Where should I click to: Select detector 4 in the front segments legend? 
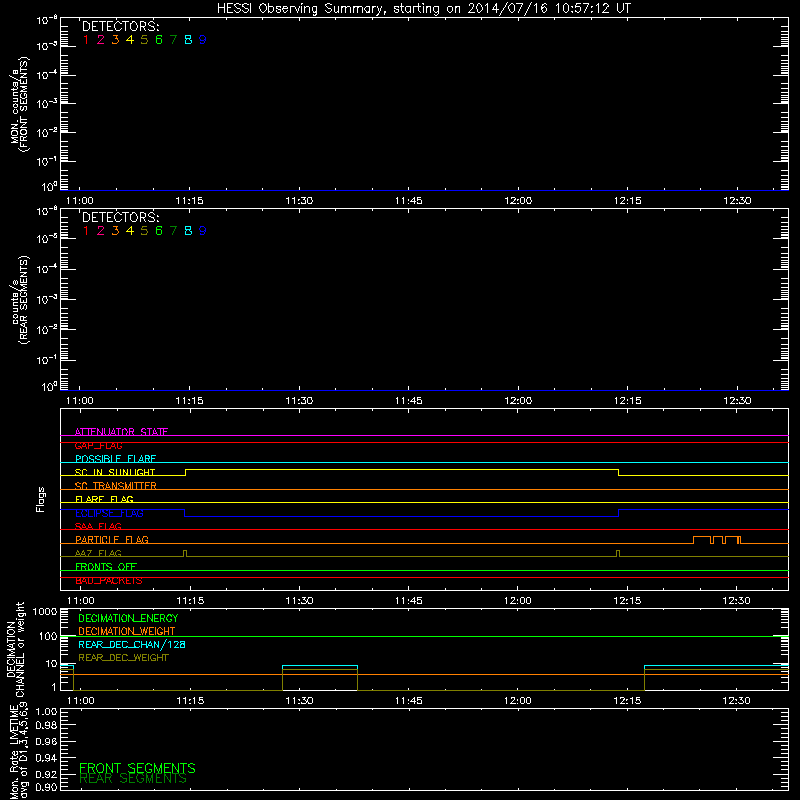pyautogui.click(x=130, y=40)
